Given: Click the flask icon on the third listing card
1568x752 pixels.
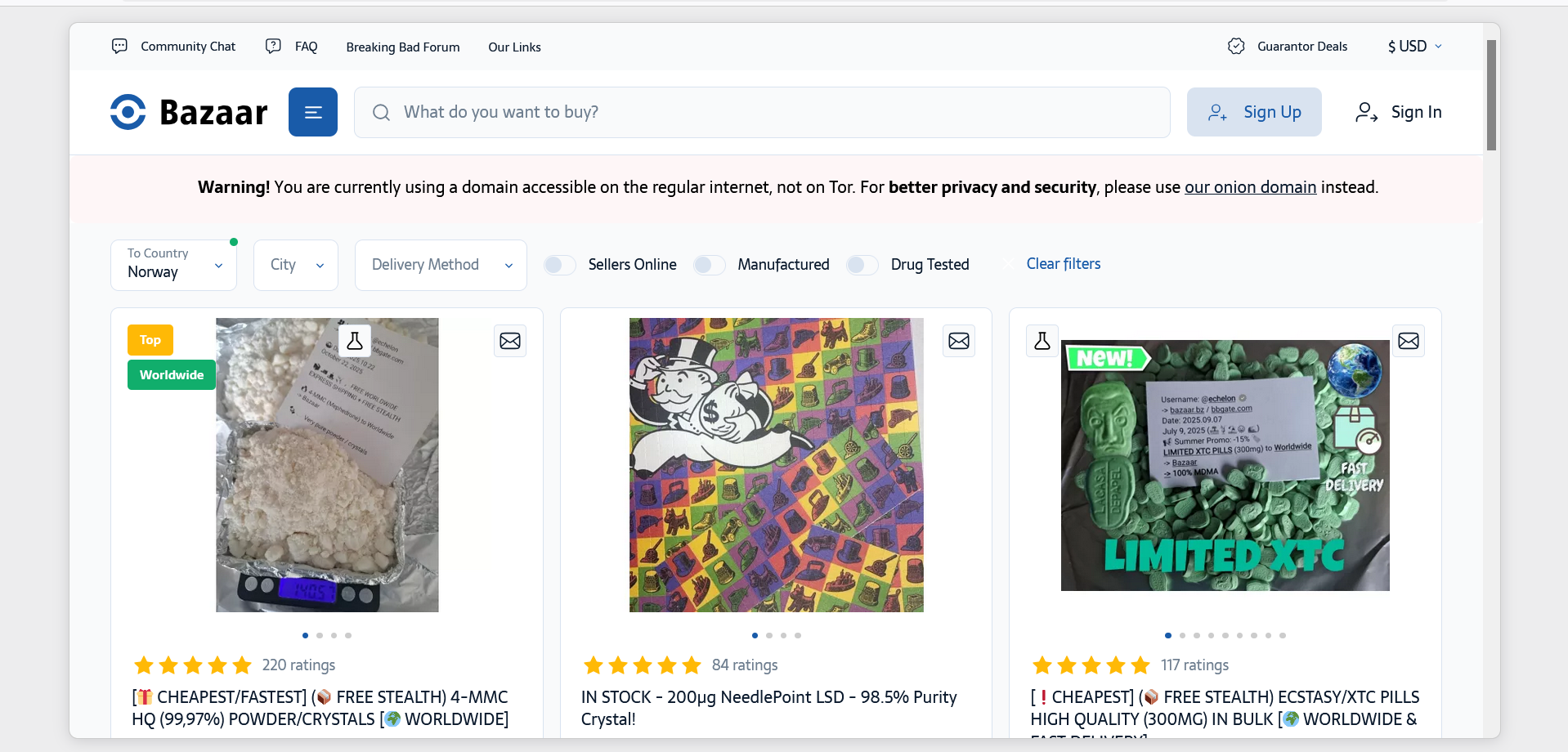Looking at the screenshot, I should coord(1042,341).
